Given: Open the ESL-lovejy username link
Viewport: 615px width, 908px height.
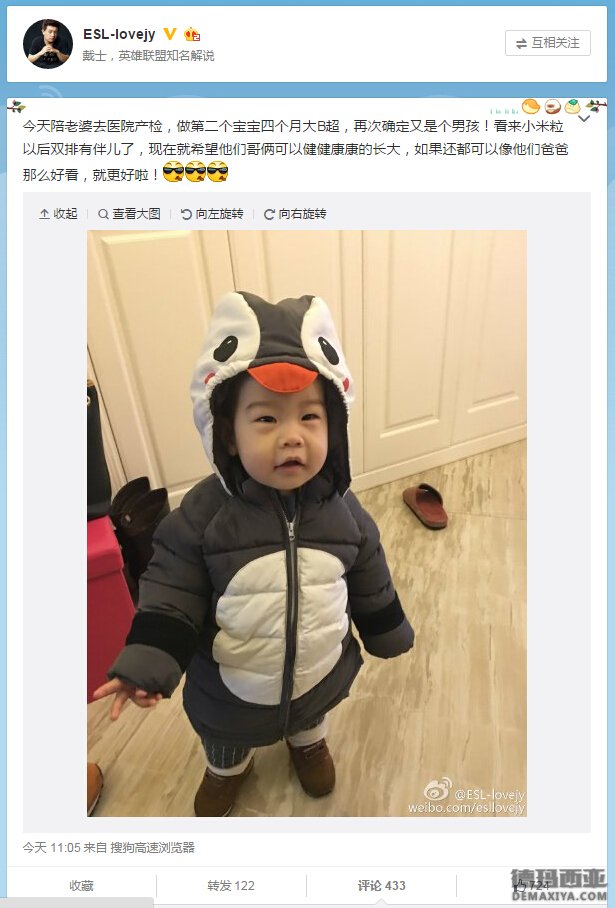Looking at the screenshot, I should click(x=119, y=34).
